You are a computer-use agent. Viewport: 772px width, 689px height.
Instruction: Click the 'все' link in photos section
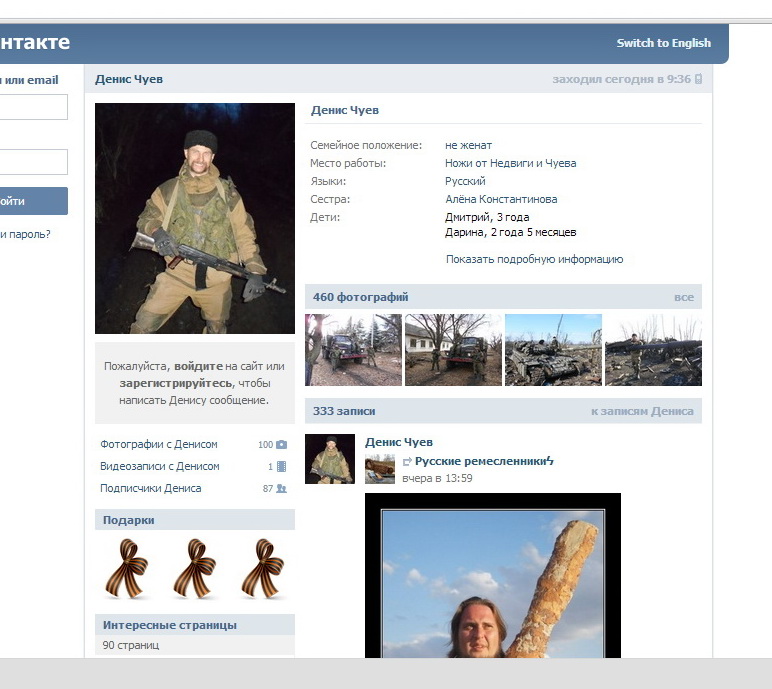pos(684,297)
